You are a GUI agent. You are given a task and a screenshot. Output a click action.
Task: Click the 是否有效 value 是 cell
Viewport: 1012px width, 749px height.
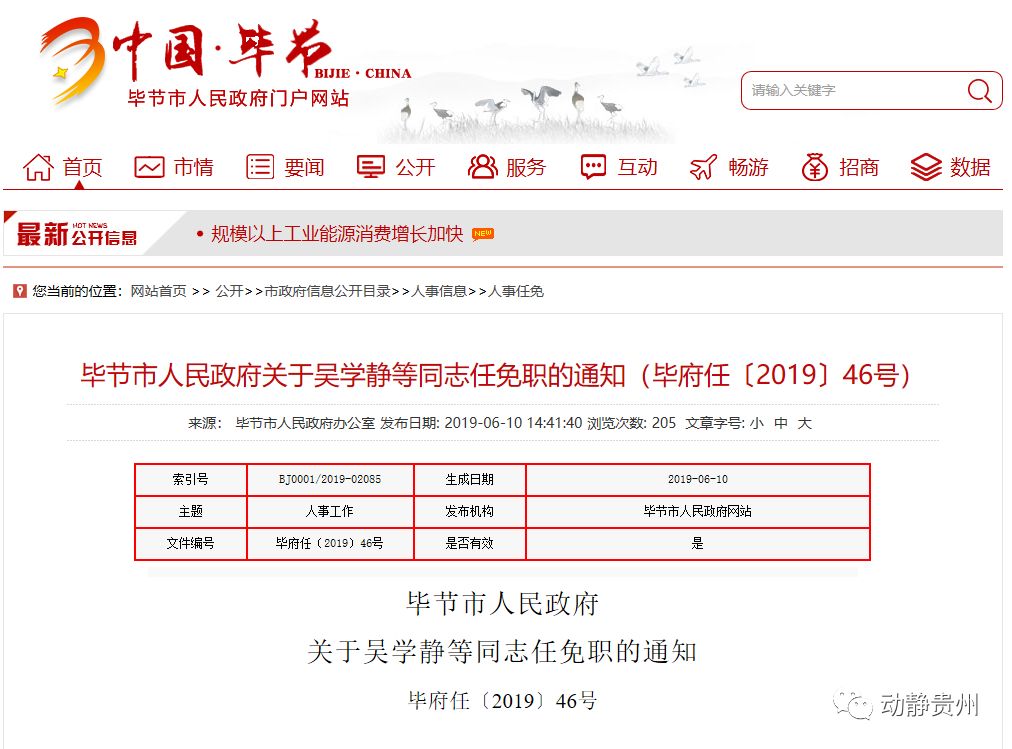coord(698,543)
